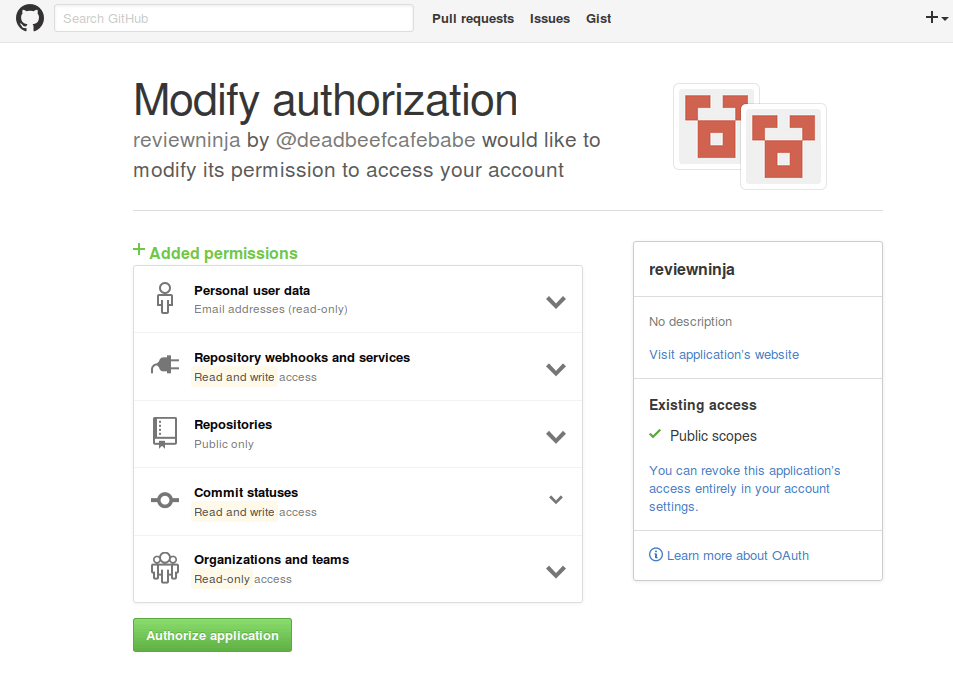The height and width of the screenshot is (678, 953).
Task: Click the info icon beside Learn more
Action: coord(656,555)
